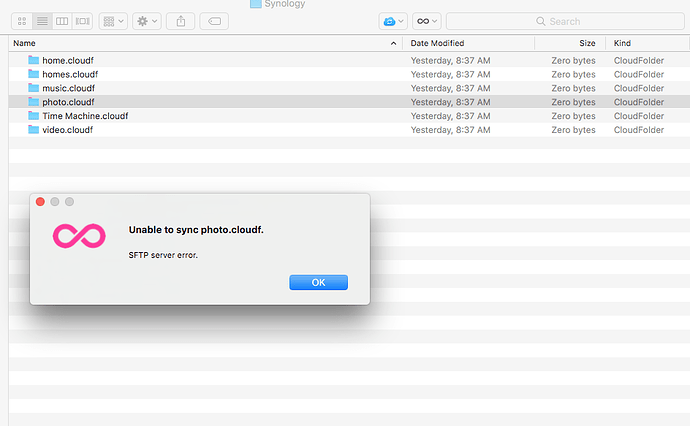Click the Share toolbar button

181,21
